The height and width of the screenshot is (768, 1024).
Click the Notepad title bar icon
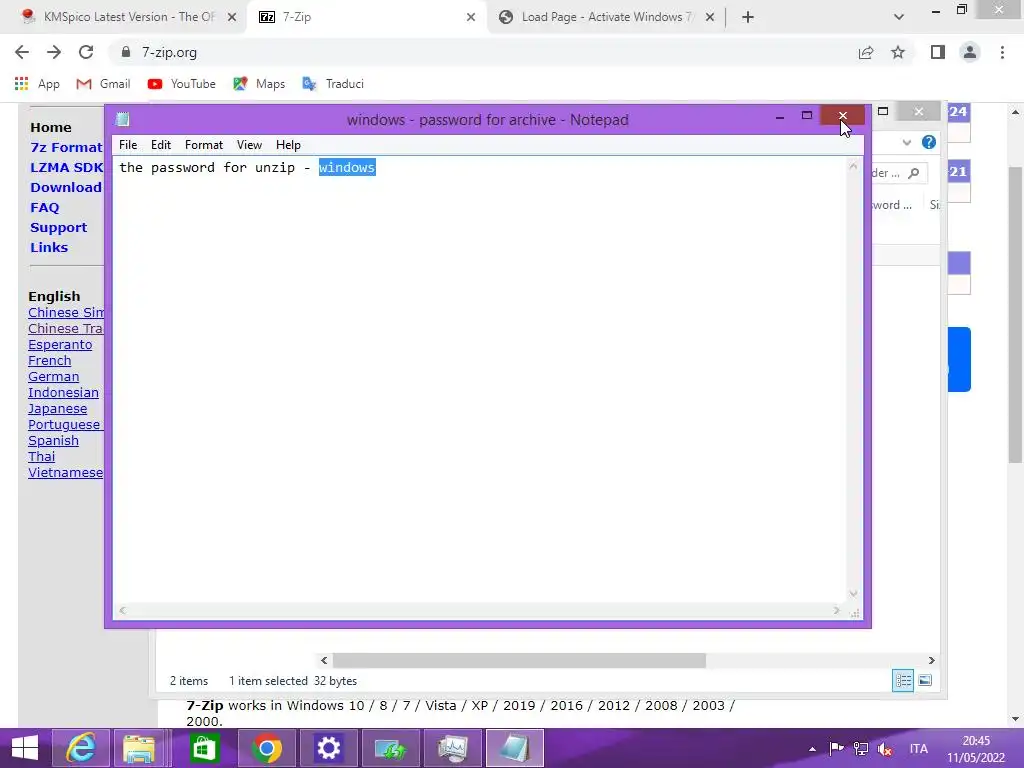[x=122, y=120]
